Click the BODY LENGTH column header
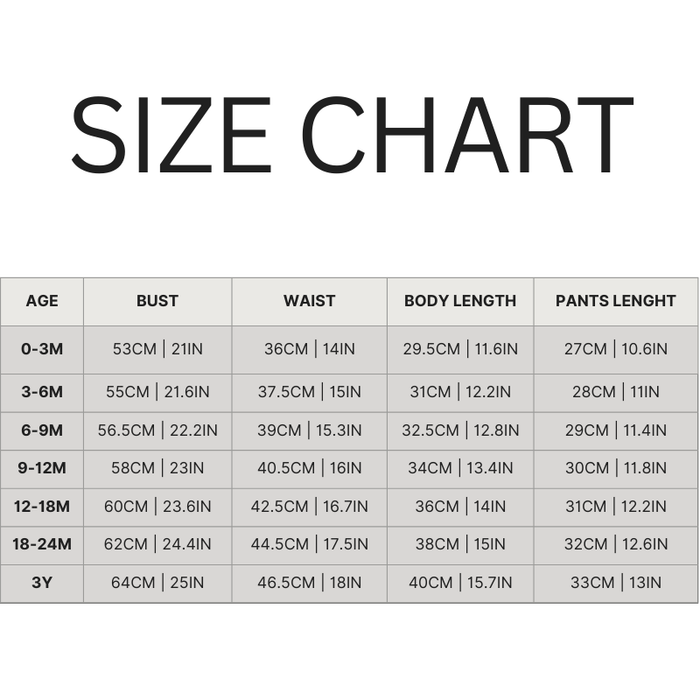This screenshot has width=700, height=700. [x=460, y=301]
